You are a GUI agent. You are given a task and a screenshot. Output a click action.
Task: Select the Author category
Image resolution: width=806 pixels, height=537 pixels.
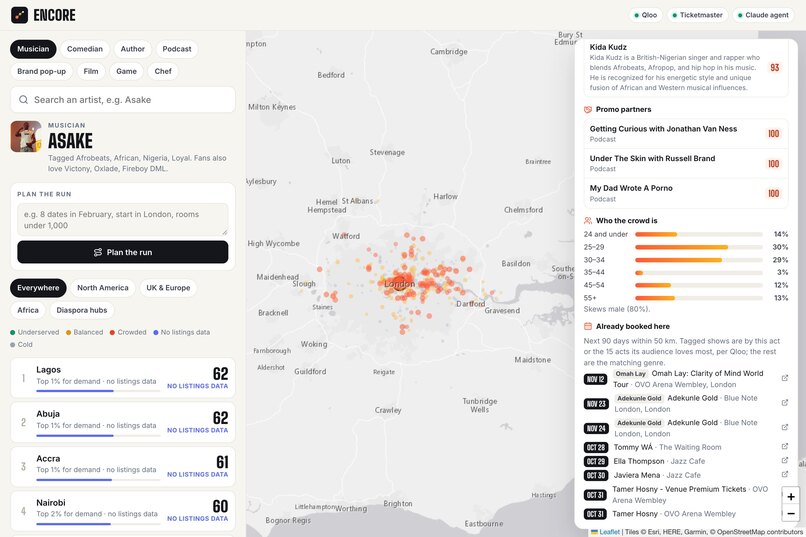(133, 49)
